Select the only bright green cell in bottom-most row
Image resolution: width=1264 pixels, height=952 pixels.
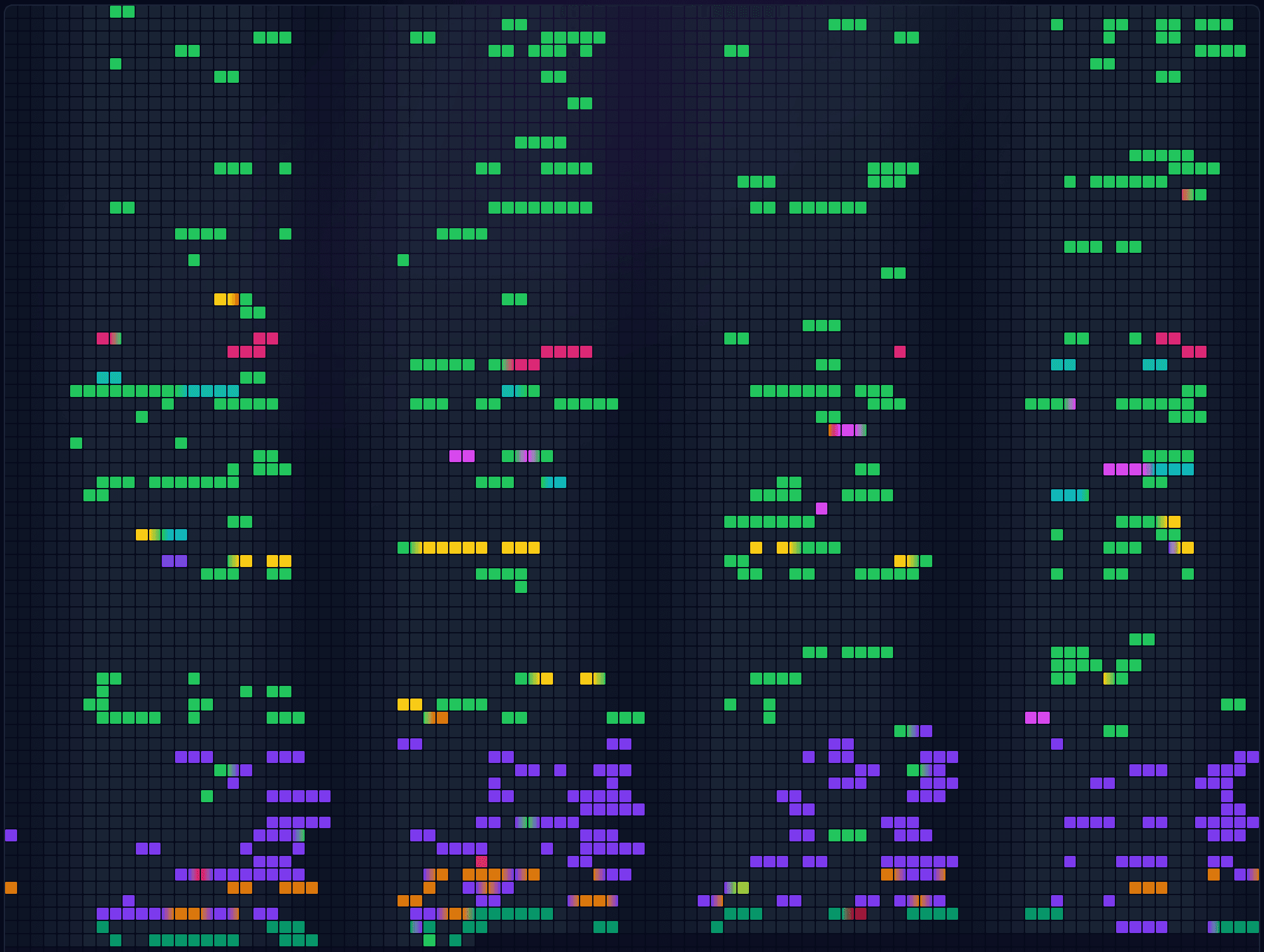click(429, 940)
